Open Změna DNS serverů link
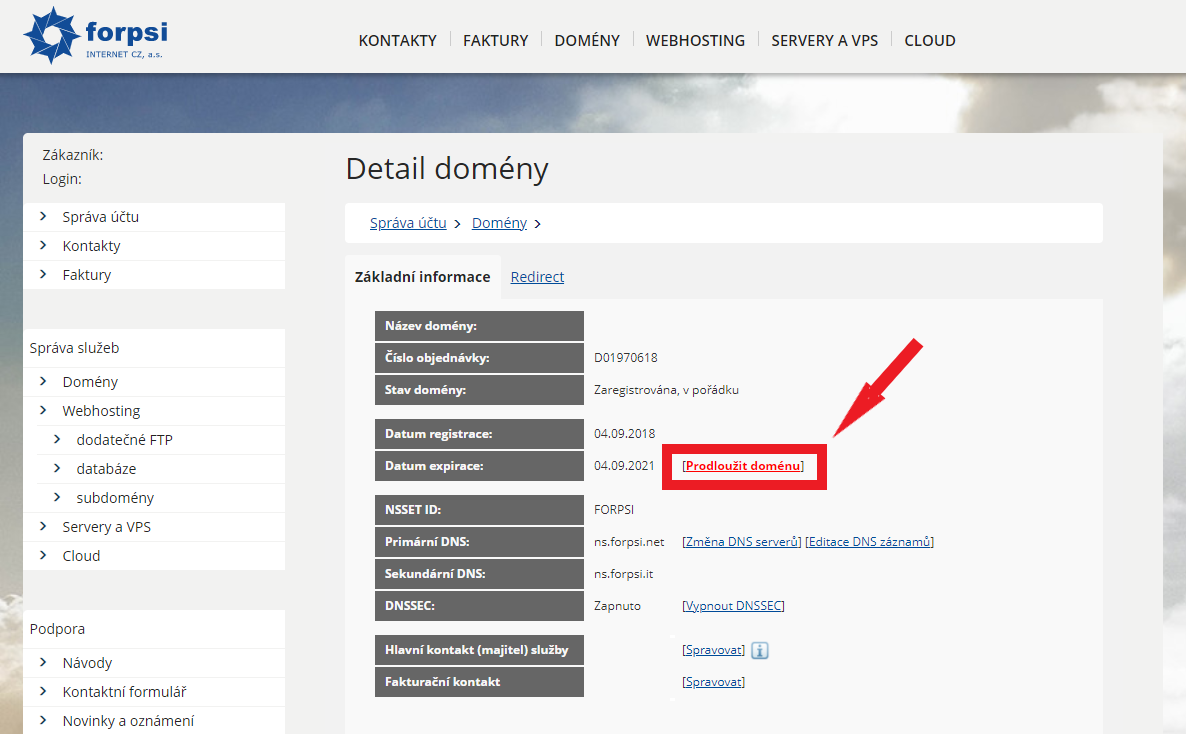 tap(741, 542)
